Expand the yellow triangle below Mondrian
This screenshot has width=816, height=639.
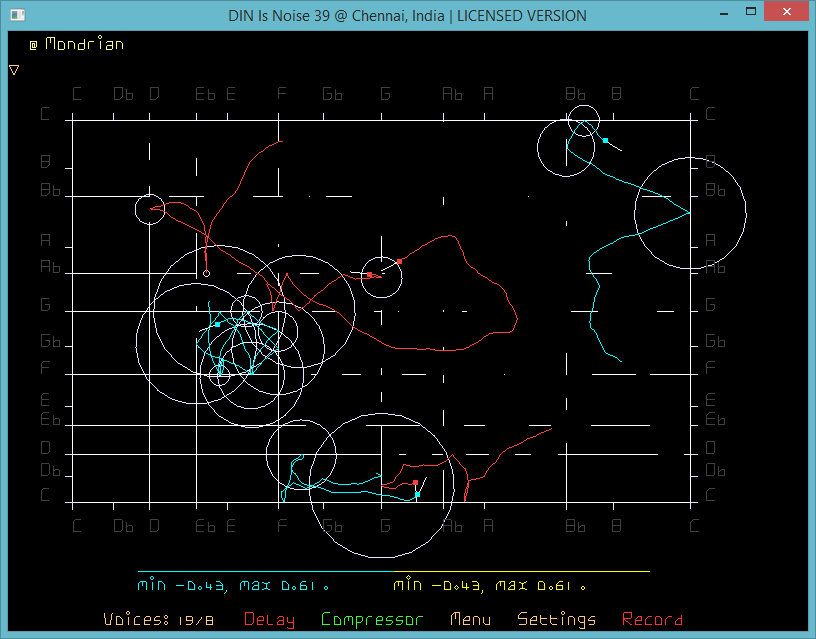[14, 70]
